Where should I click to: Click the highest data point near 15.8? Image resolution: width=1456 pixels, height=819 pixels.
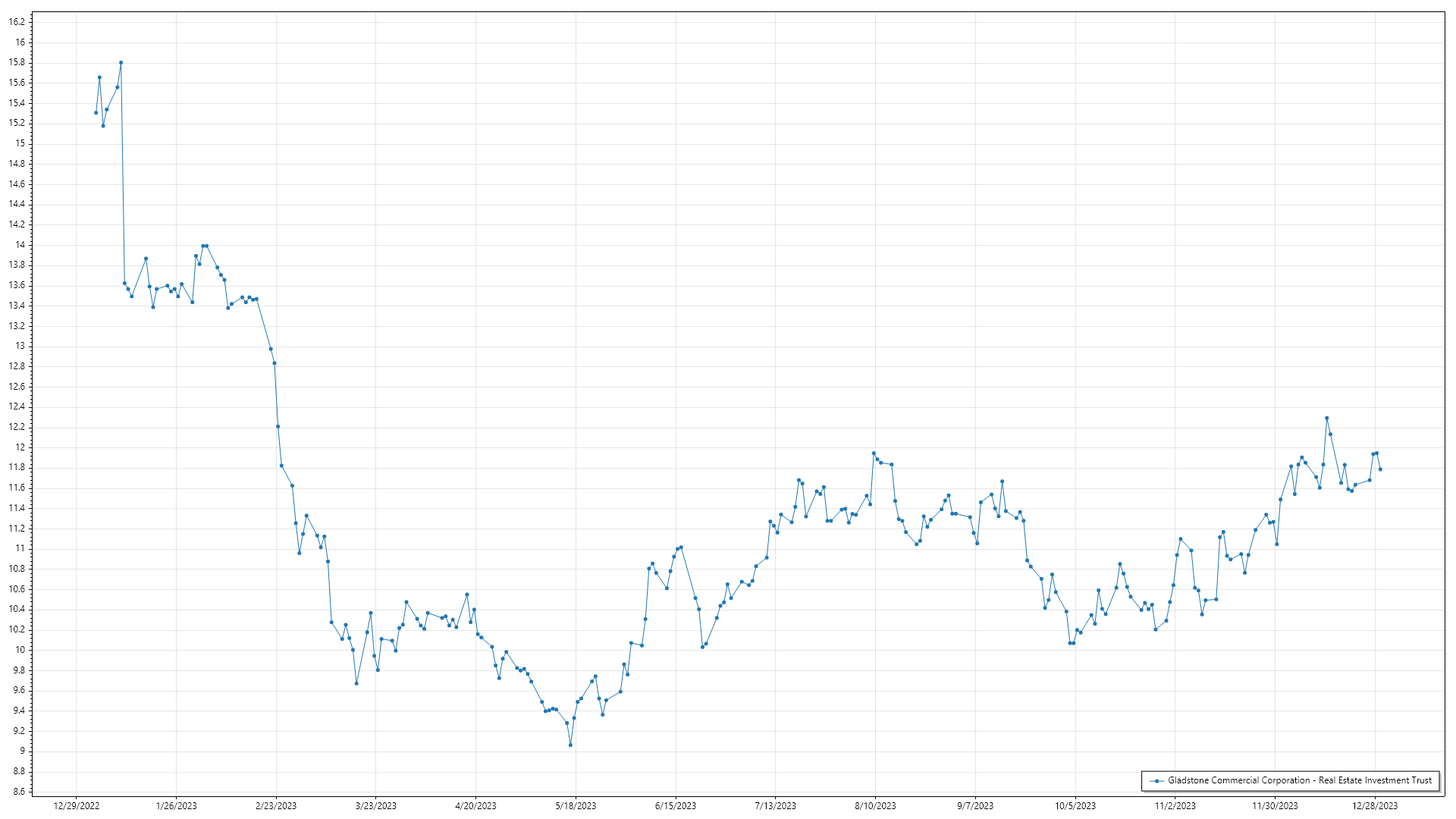[121, 63]
